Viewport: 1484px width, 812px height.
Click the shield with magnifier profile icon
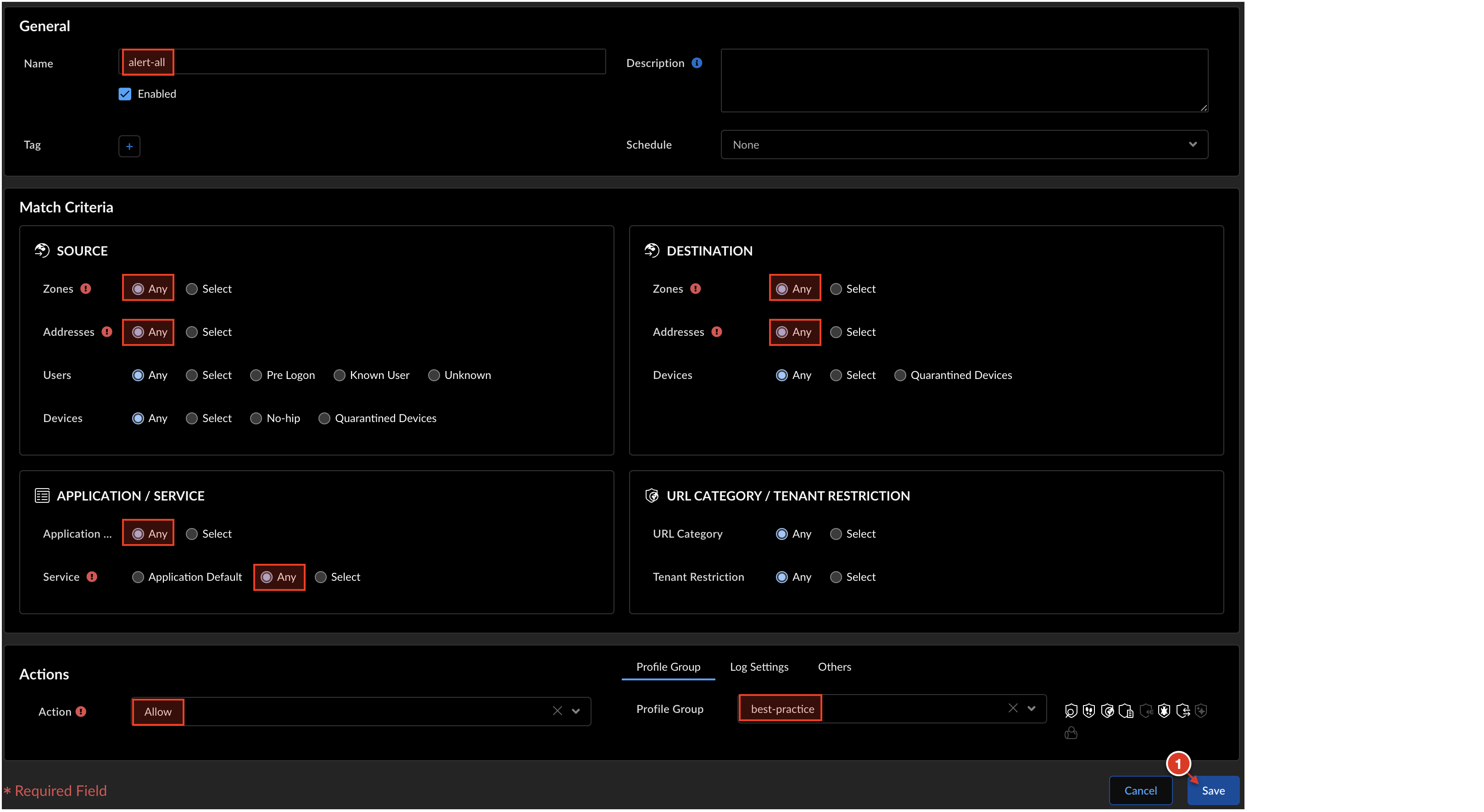(x=1071, y=711)
